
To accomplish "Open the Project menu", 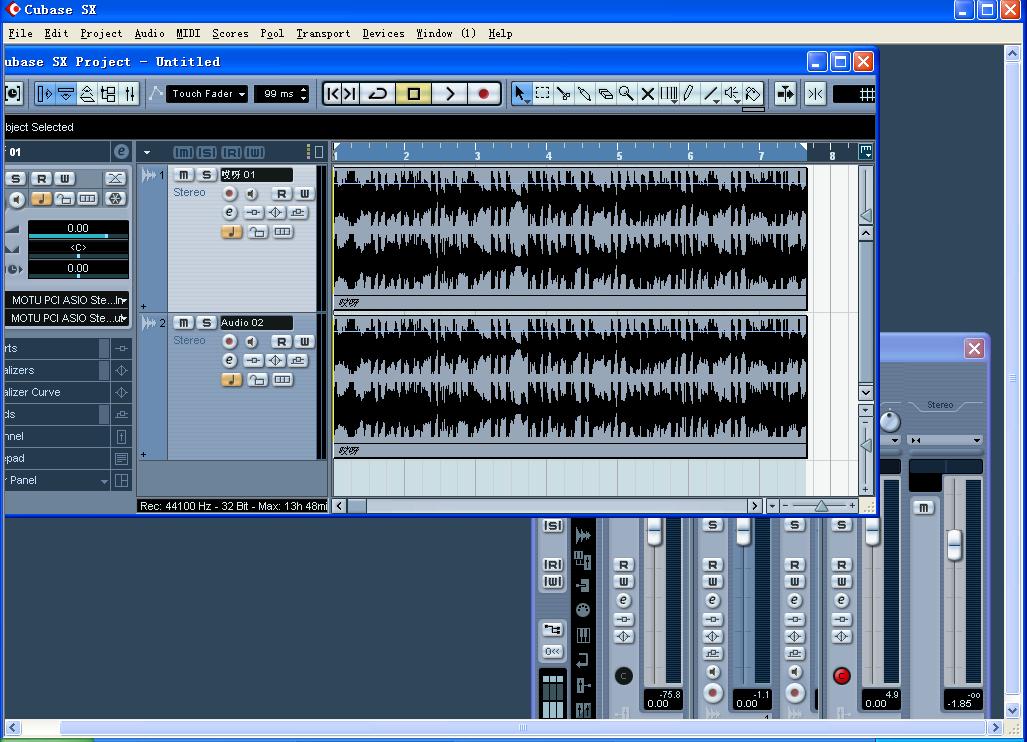I will click(x=101, y=33).
